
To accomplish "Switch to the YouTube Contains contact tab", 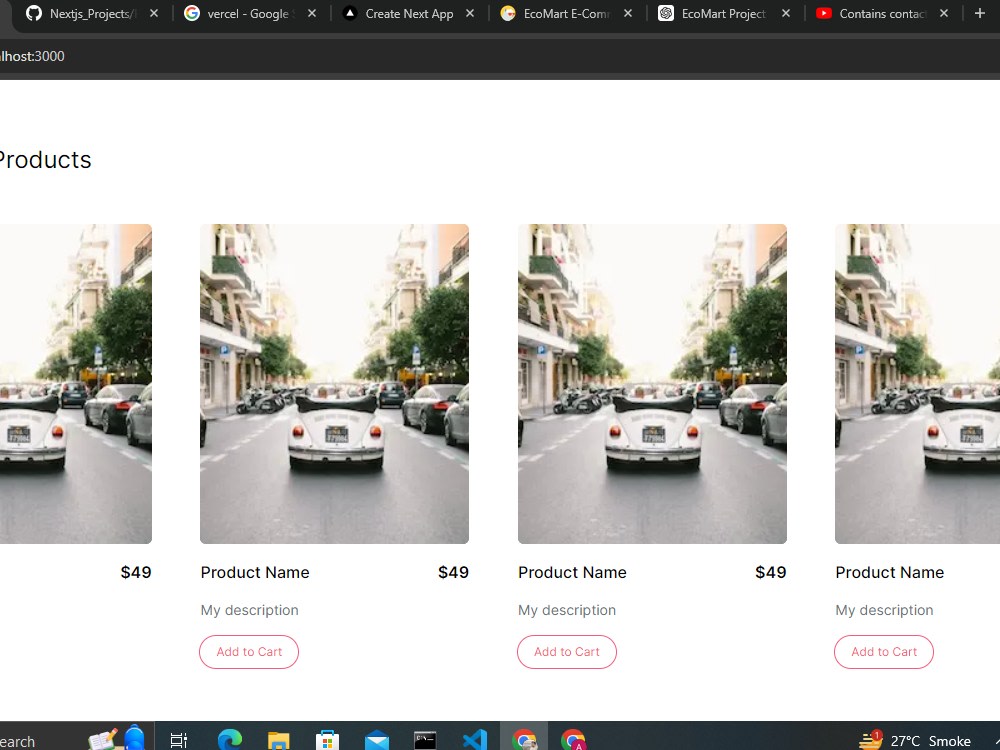I will pos(881,13).
